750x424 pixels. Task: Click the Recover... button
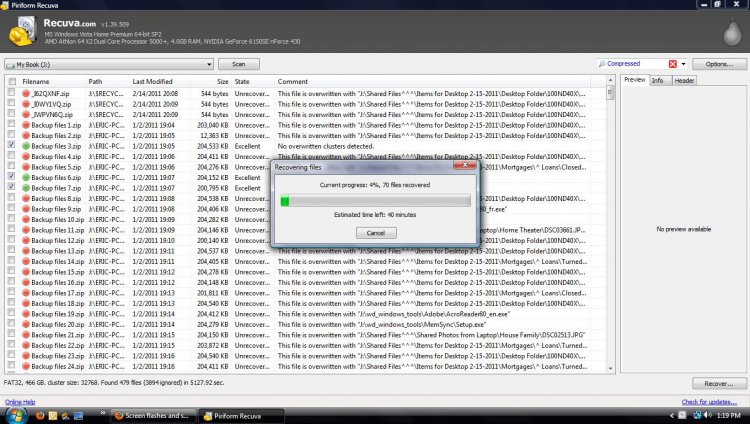point(719,384)
